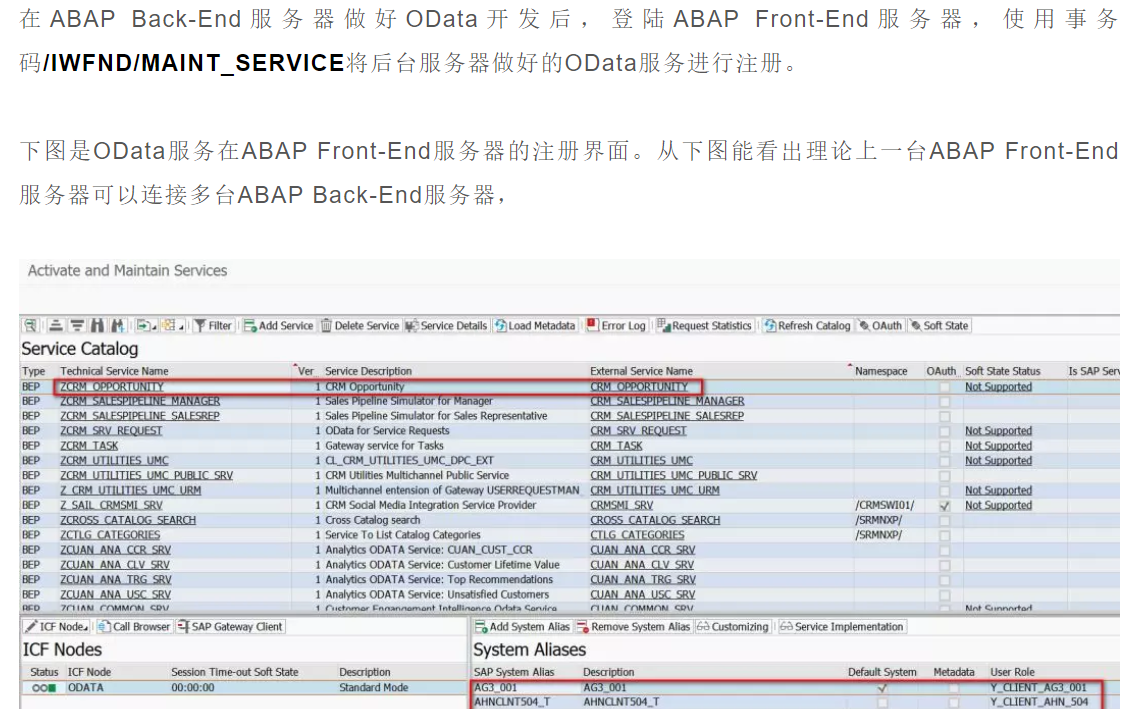Toggle OAuth checkbox for ZCRM_TASK row
Screen dimensions: 1135x709
pos(944,446)
